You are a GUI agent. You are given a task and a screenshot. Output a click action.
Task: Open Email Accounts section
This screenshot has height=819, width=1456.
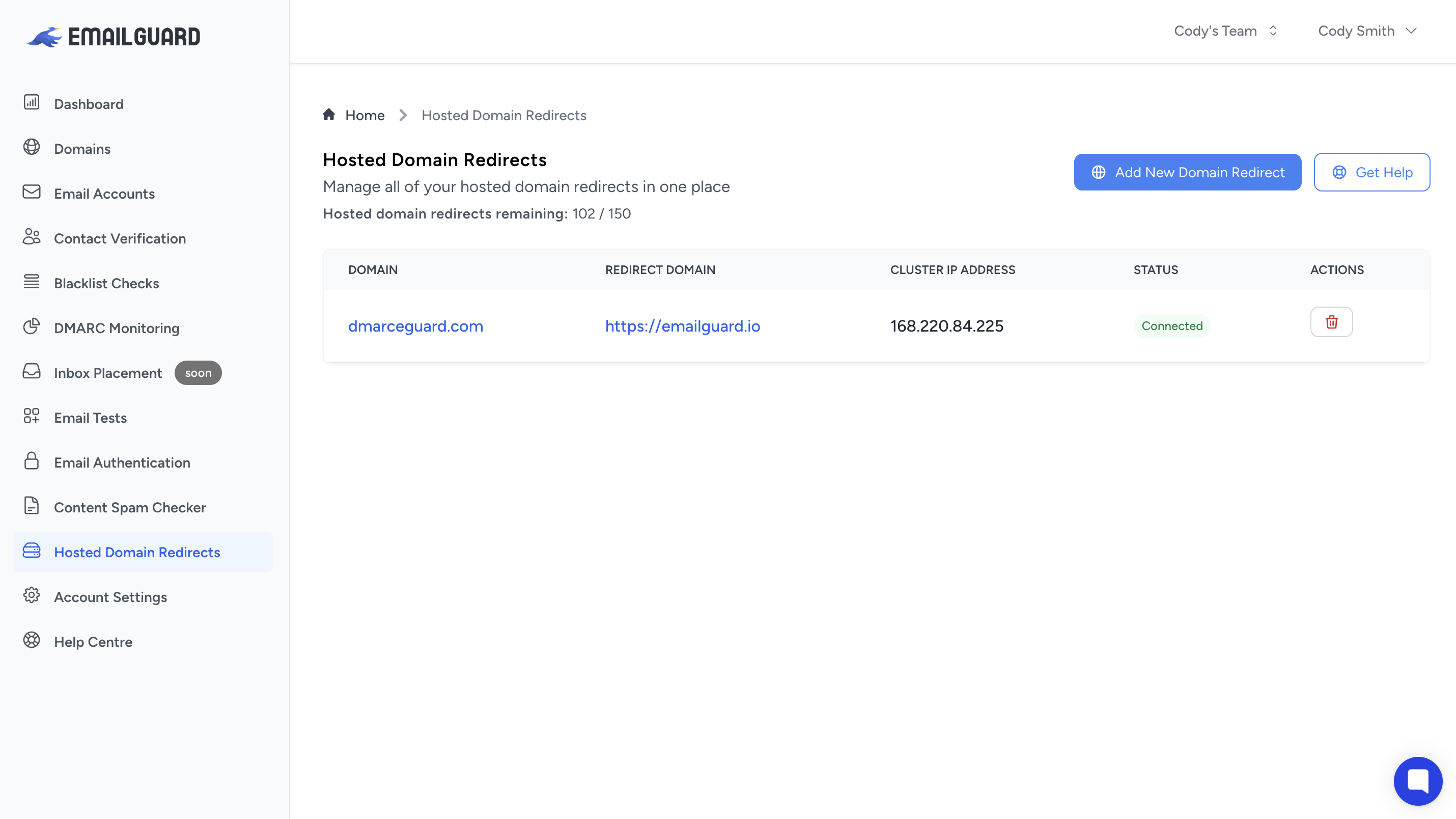tap(104, 194)
